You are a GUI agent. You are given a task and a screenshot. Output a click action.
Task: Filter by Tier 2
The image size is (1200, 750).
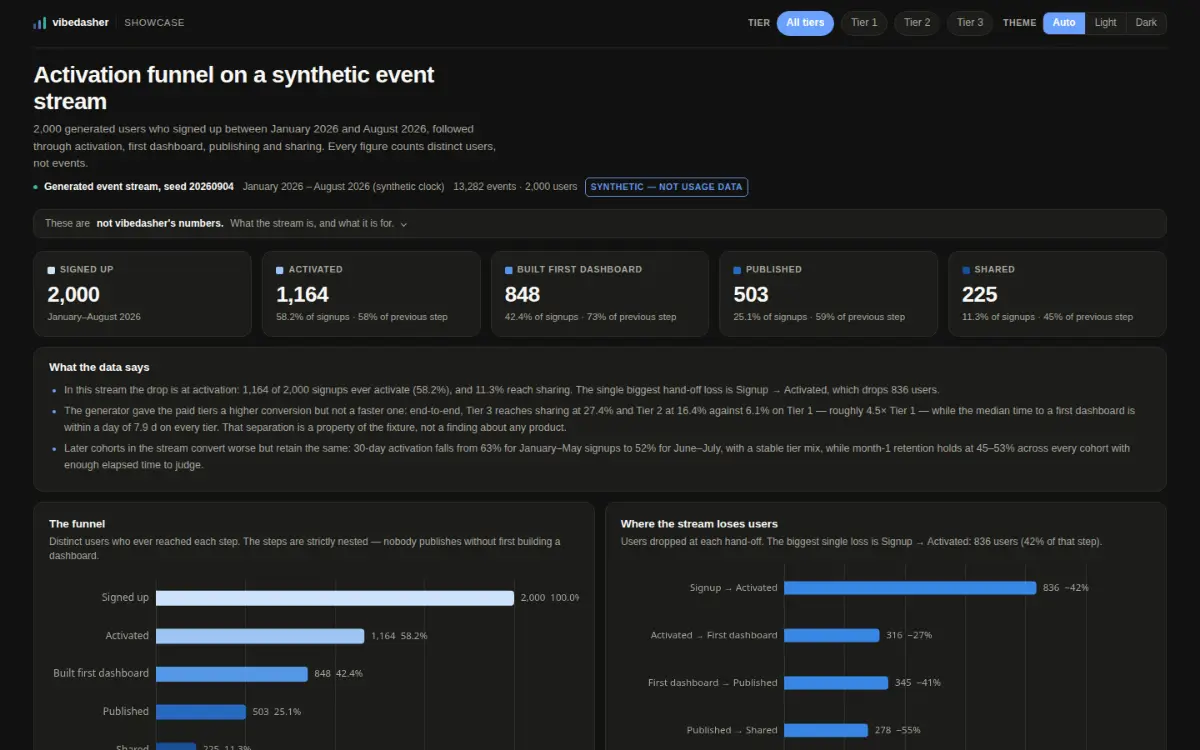coord(917,23)
